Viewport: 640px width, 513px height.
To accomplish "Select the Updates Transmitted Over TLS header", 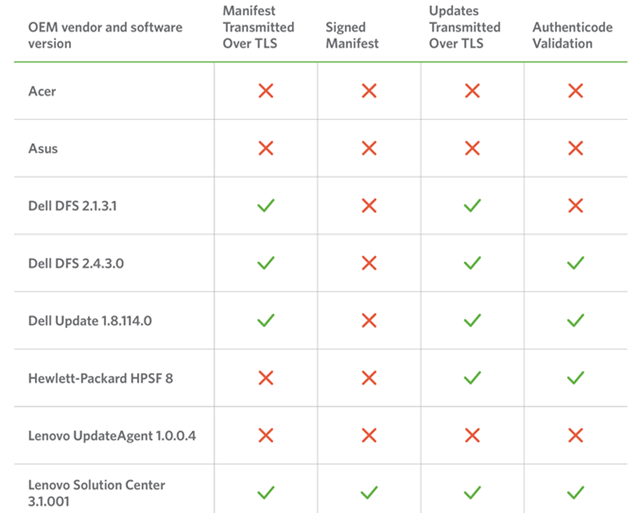I will [464, 27].
